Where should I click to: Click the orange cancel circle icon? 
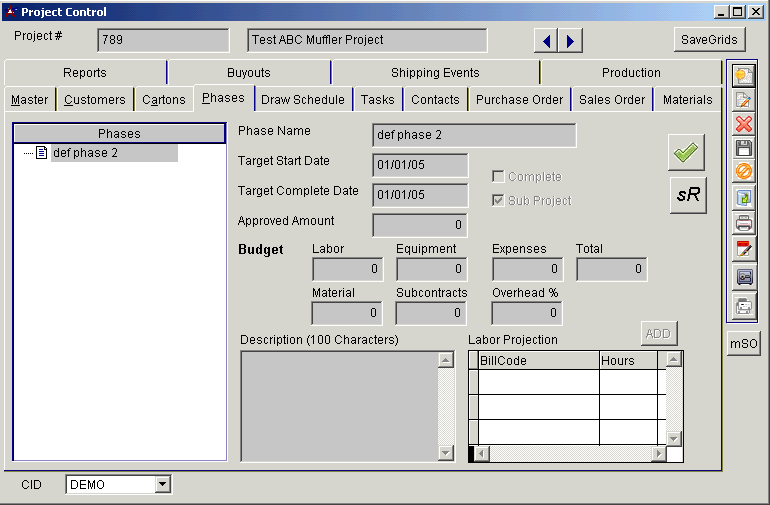[x=743, y=172]
